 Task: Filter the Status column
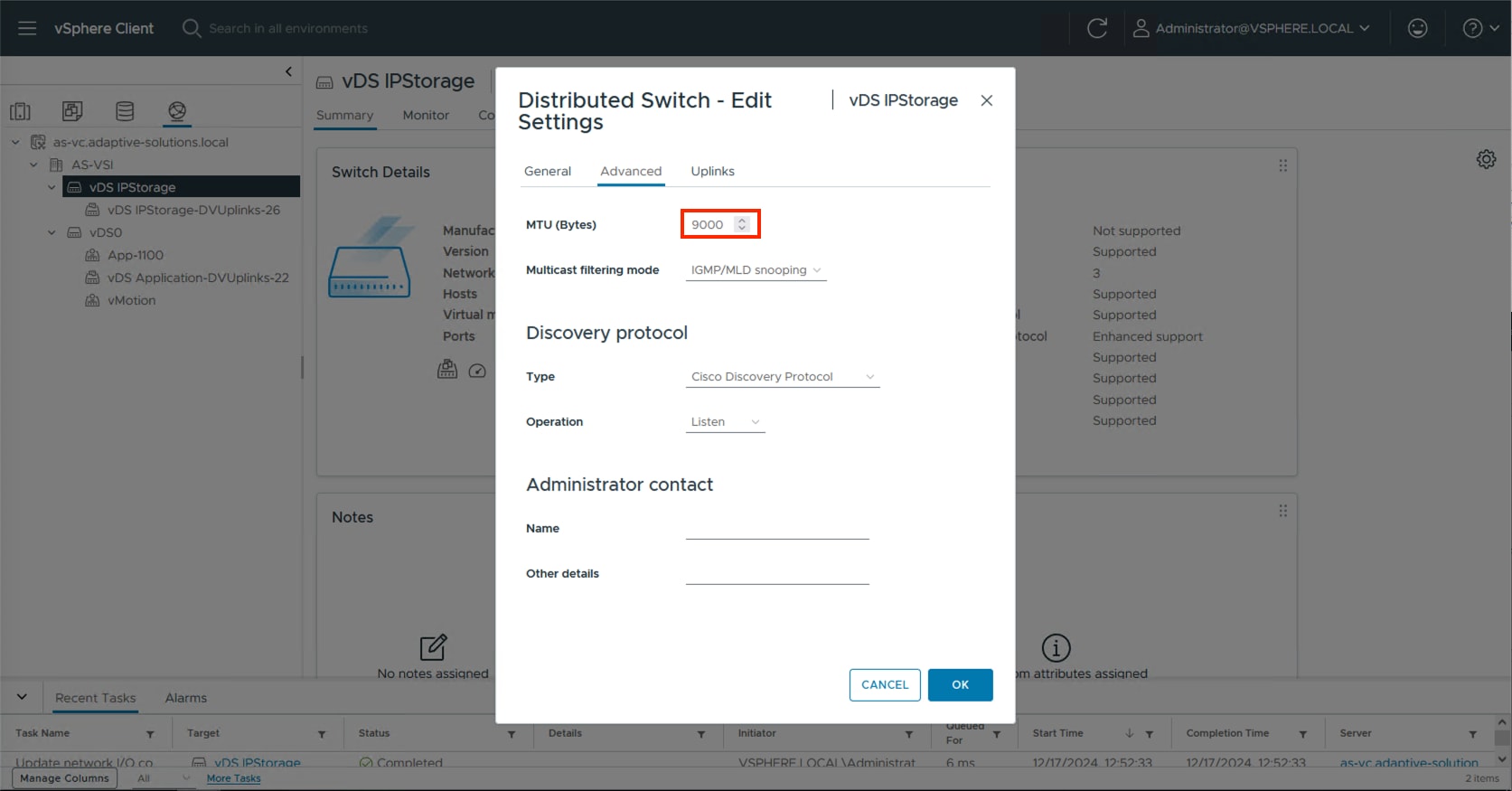[x=512, y=734]
